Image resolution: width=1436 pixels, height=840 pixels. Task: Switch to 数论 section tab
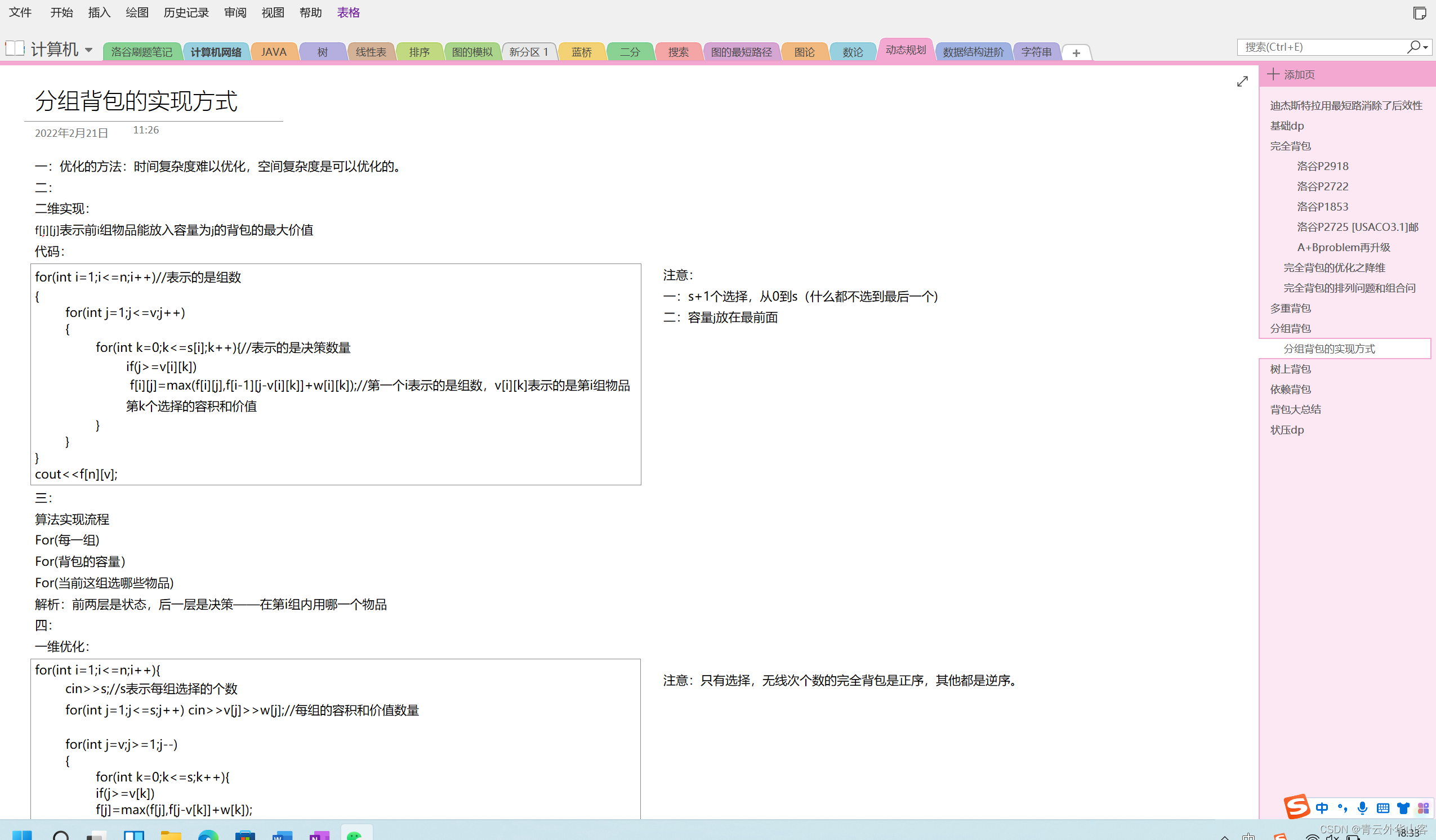[853, 52]
